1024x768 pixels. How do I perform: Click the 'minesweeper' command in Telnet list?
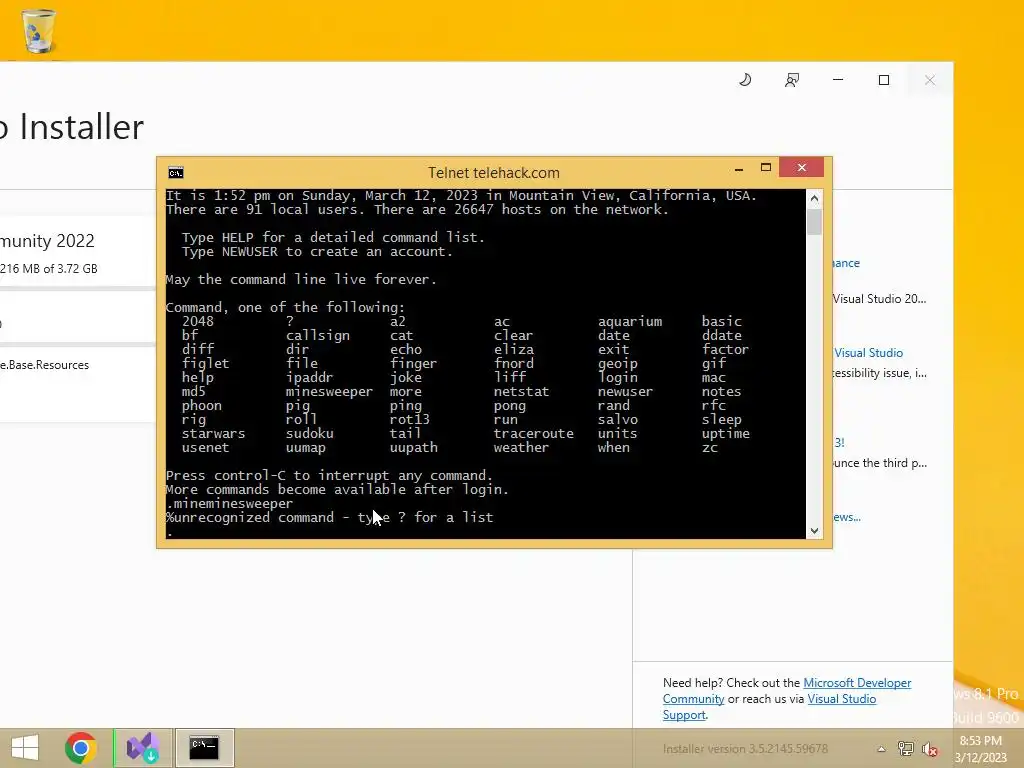pyautogui.click(x=329, y=392)
